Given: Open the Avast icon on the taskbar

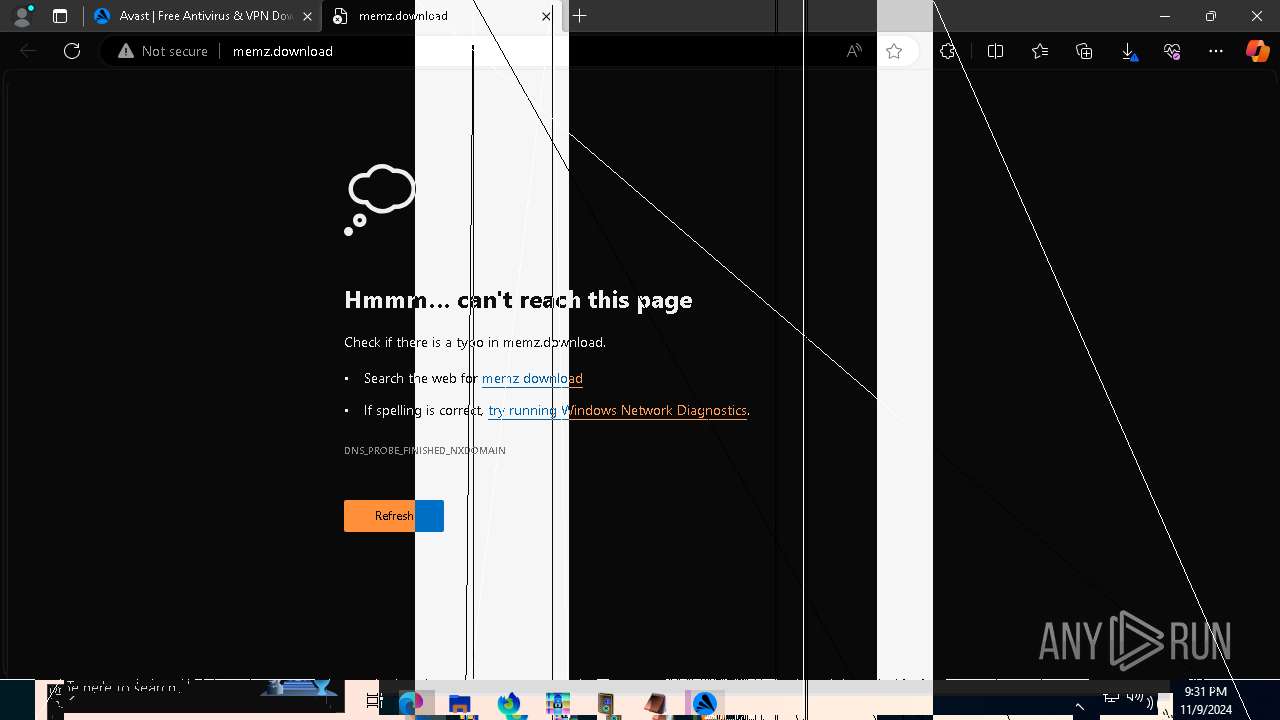Looking at the screenshot, I should coord(705,704).
